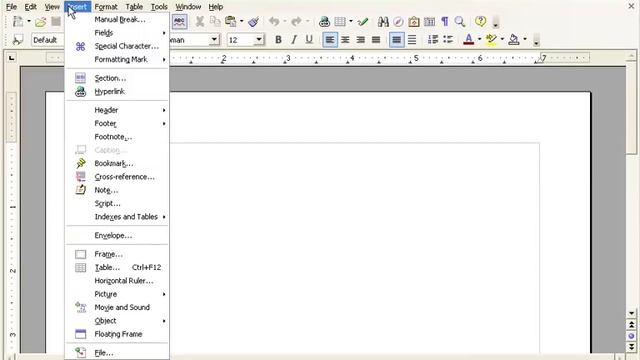Open the toolbar Table dropdown arrow
Viewport: 640px width, 360px height.
(x=351, y=22)
